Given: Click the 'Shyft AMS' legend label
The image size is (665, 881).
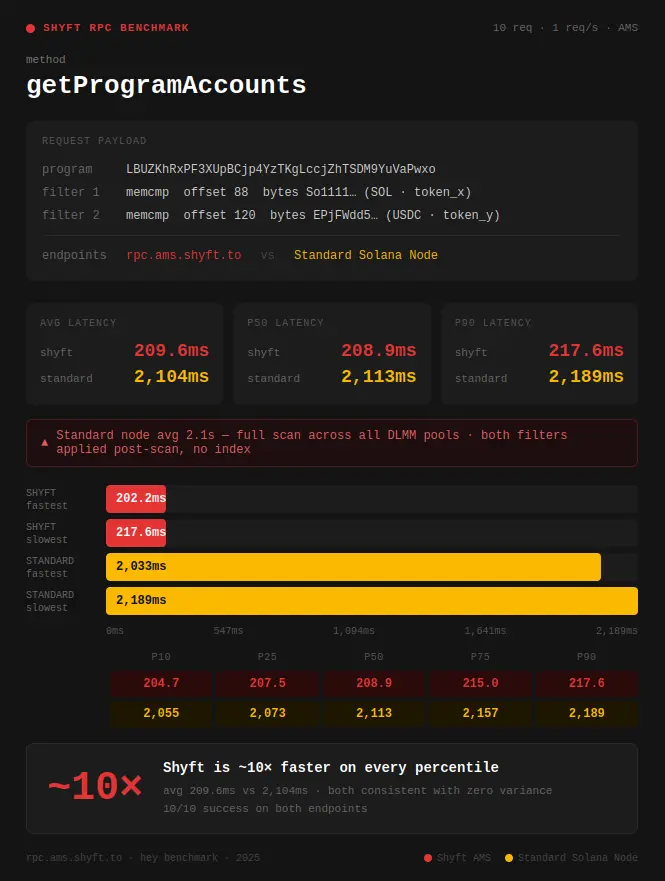Looking at the screenshot, I should point(463,858).
